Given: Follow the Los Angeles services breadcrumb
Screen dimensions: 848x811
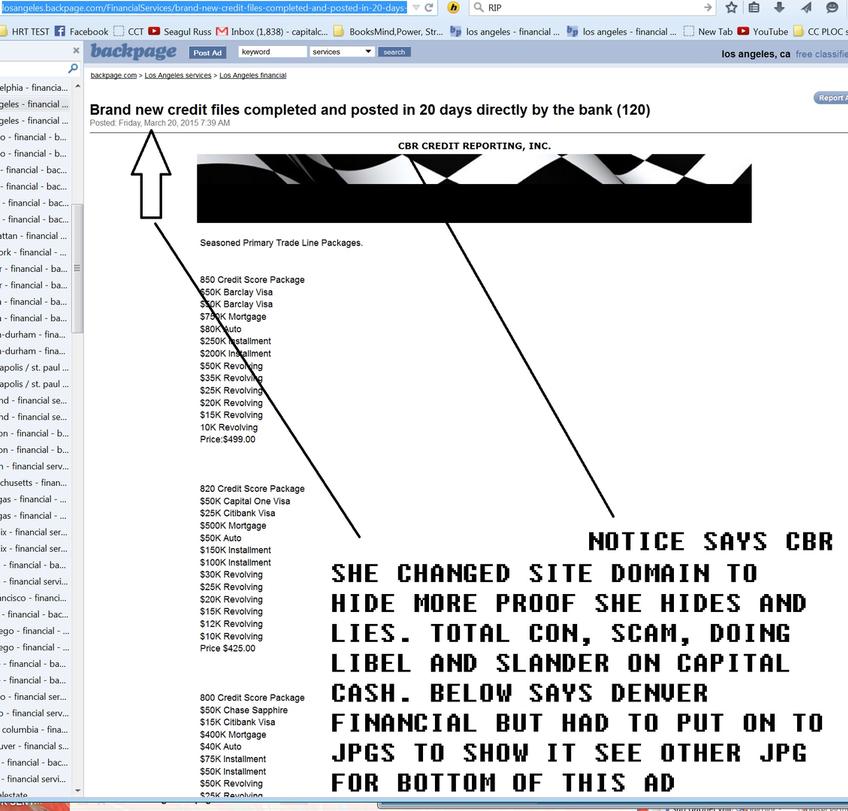Looking at the screenshot, I should click(x=178, y=75).
